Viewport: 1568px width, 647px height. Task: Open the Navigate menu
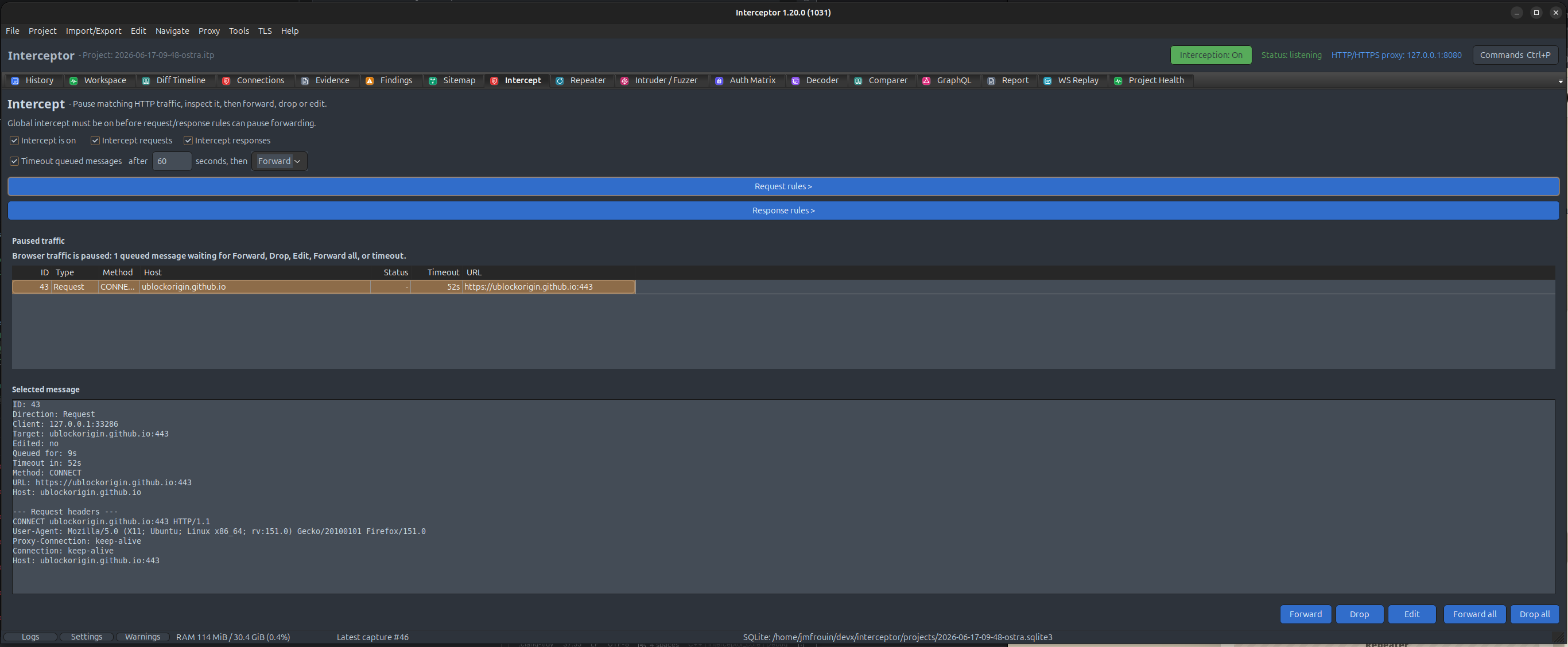172,31
